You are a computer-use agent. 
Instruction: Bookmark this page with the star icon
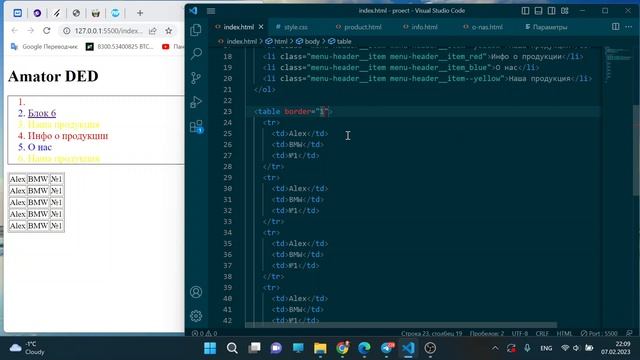169,31
